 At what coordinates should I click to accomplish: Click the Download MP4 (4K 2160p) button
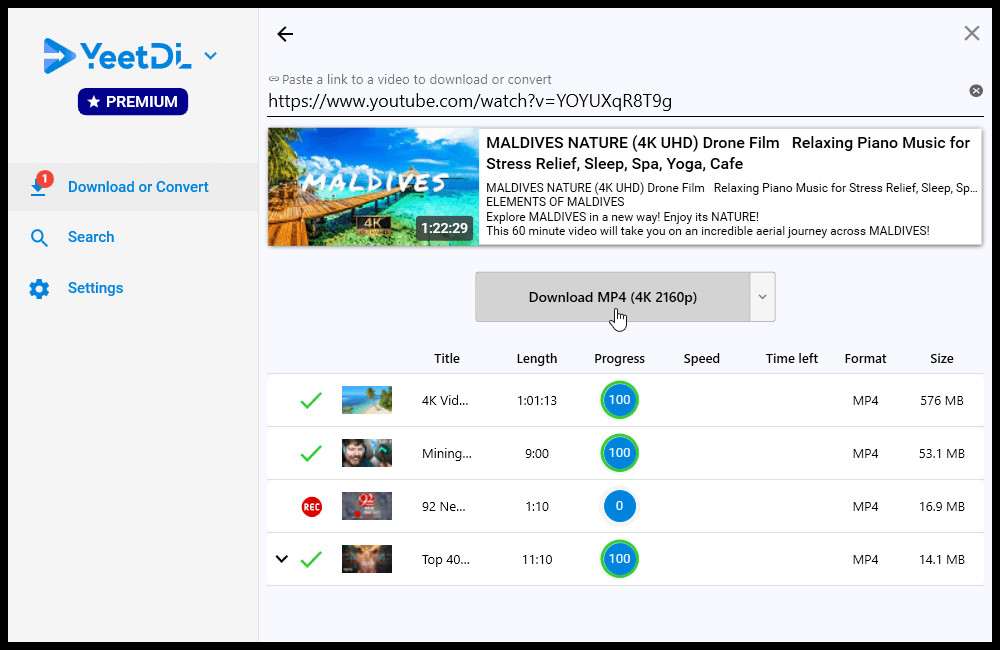(x=612, y=297)
